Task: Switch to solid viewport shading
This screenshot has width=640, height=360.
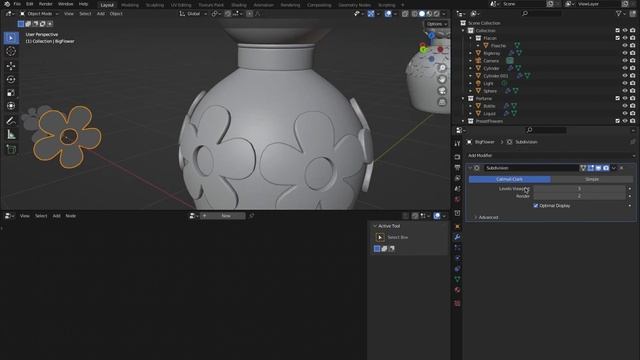Action: (422, 13)
